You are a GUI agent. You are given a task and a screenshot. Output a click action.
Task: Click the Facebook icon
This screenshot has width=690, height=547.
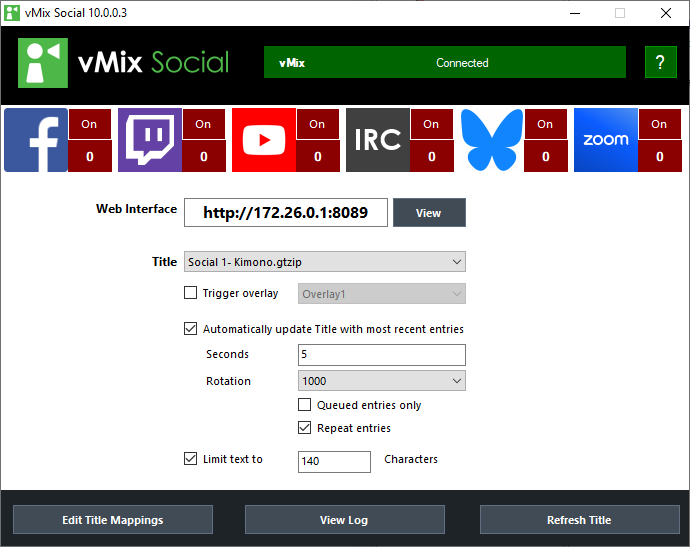tap(36, 140)
